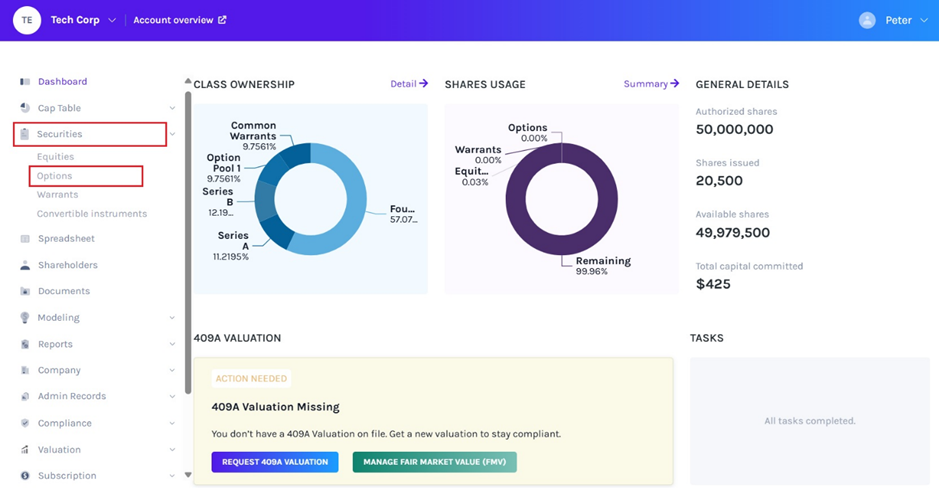Open Account overview external link icon
The height and width of the screenshot is (494, 939).
222,20
